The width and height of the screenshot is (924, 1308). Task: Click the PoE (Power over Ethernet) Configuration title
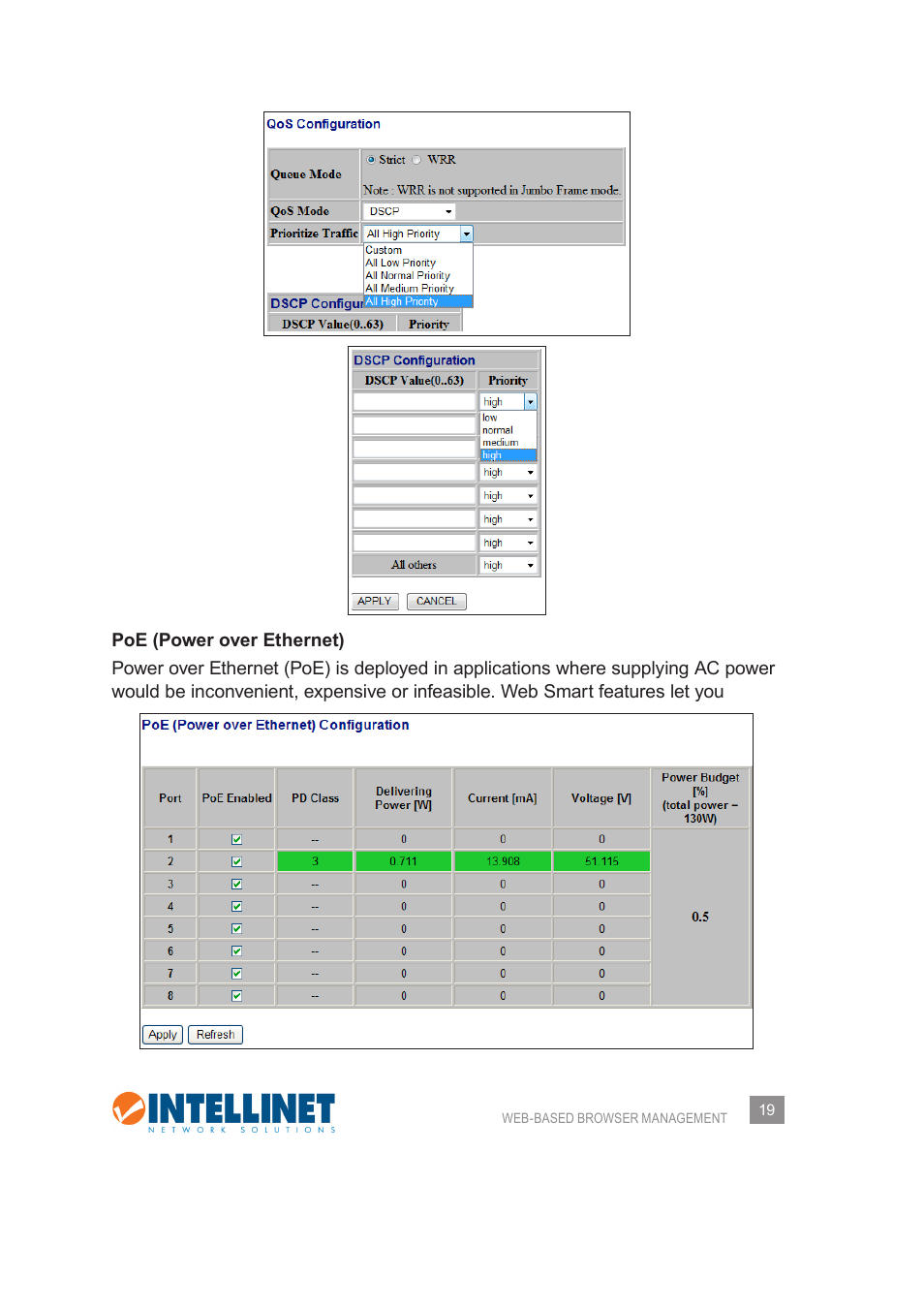275,725
